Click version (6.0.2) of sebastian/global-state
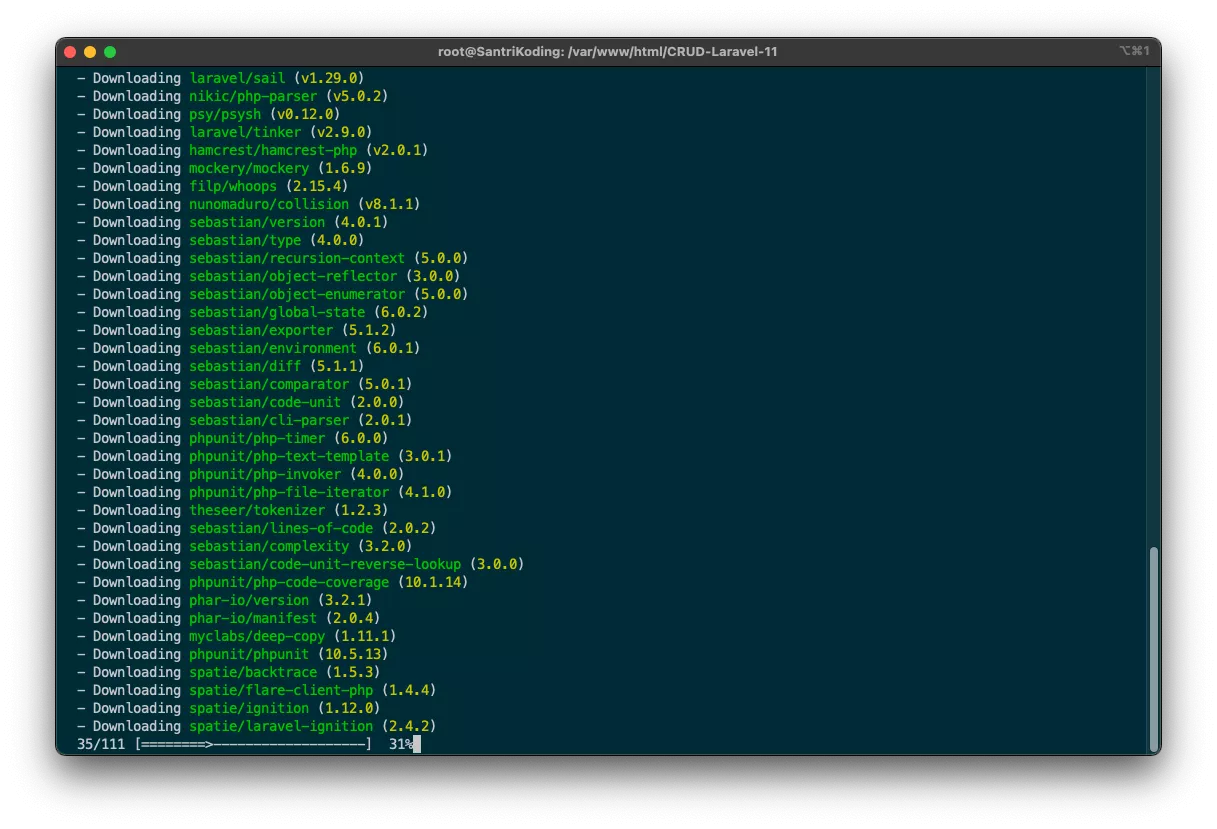Screen dimensions: 1217x829 401,312
